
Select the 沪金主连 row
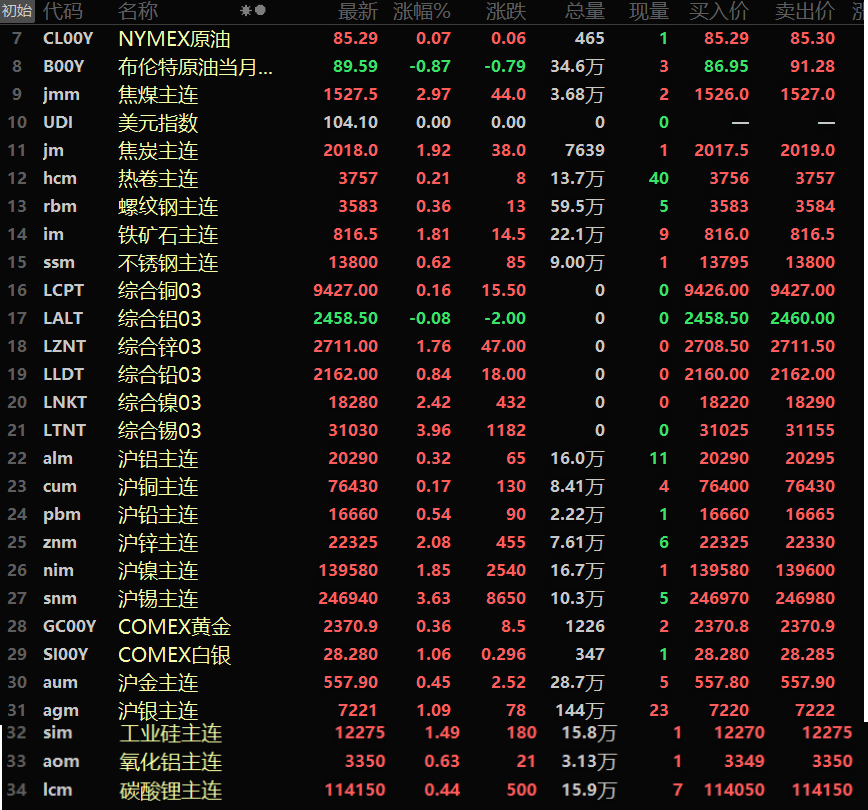434,683
